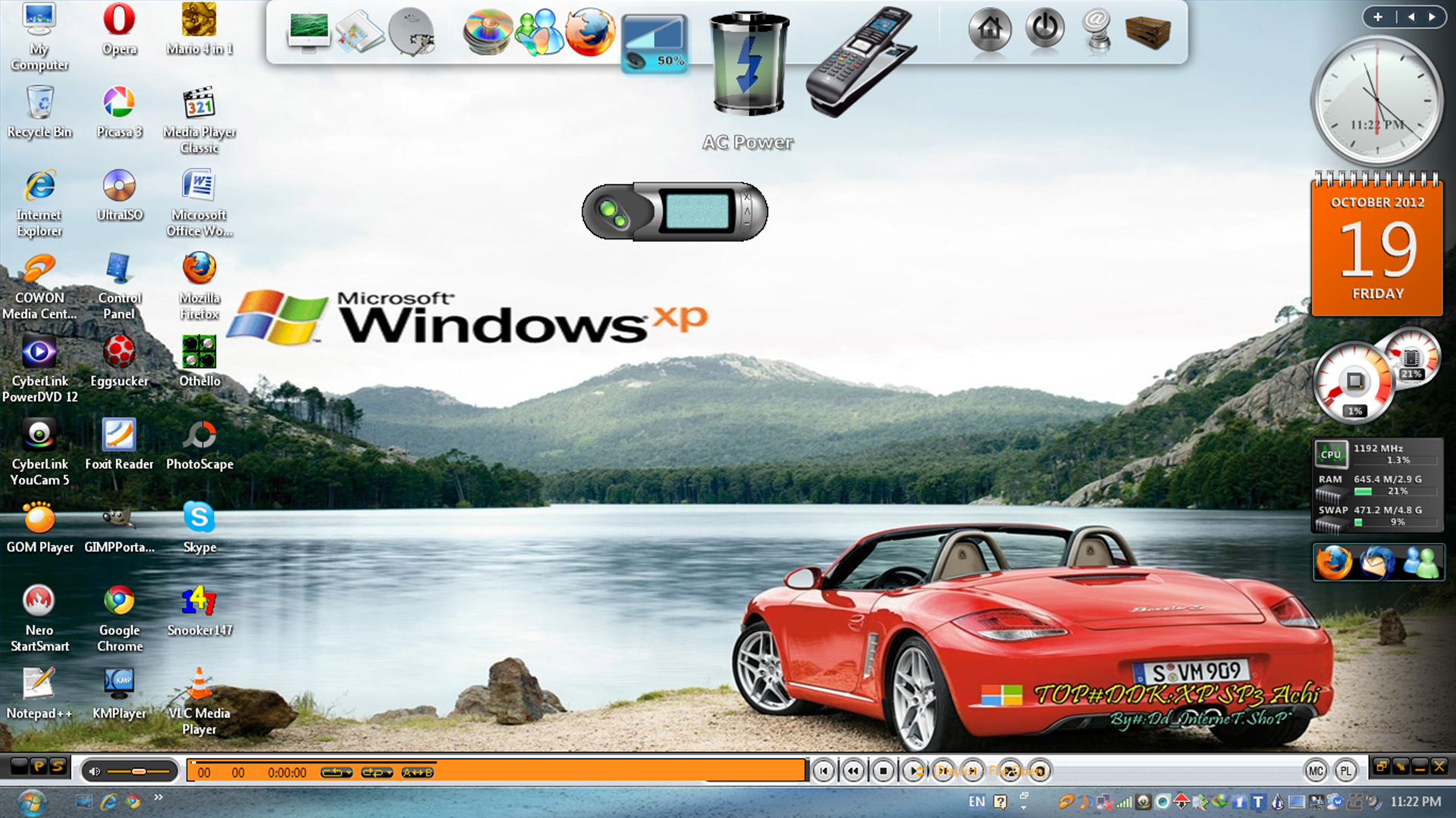Viewport: 1456px width, 818px height.
Task: Select the GOM Player desktop icon
Action: point(39,528)
